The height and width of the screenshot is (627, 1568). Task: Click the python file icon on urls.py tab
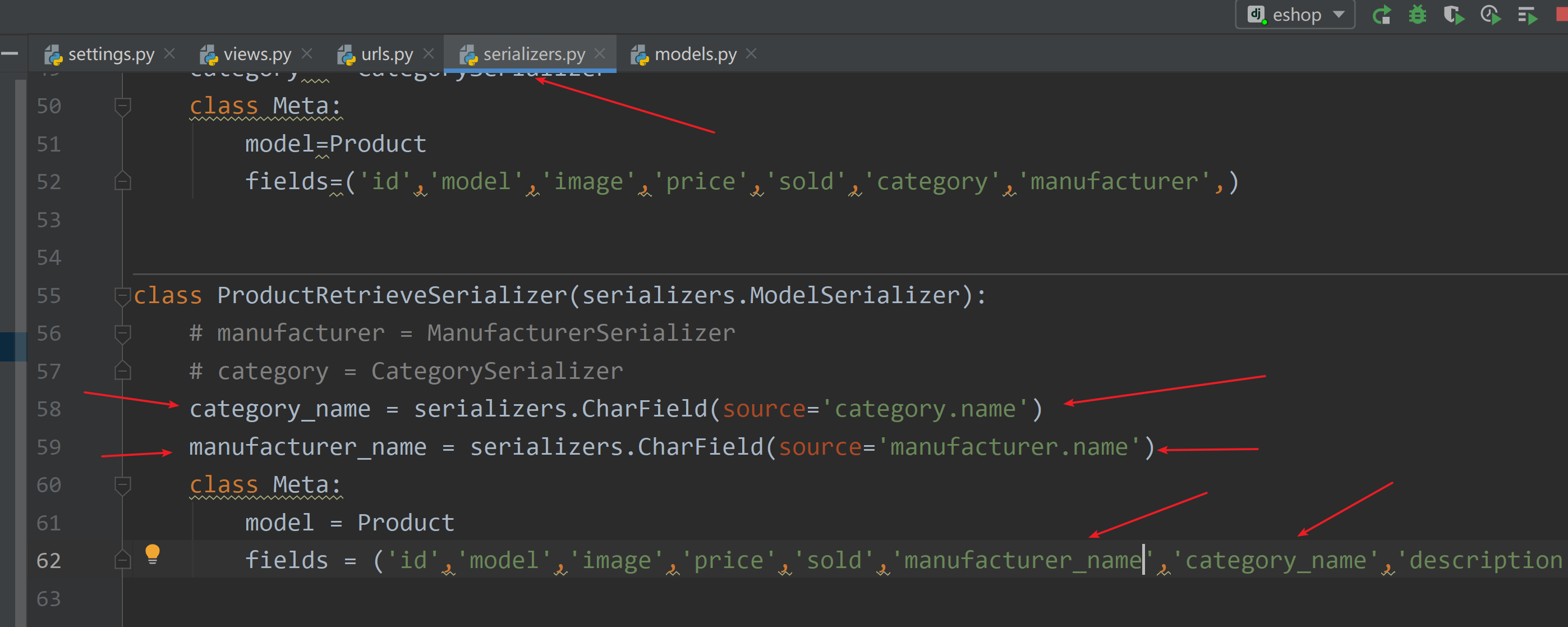(346, 55)
